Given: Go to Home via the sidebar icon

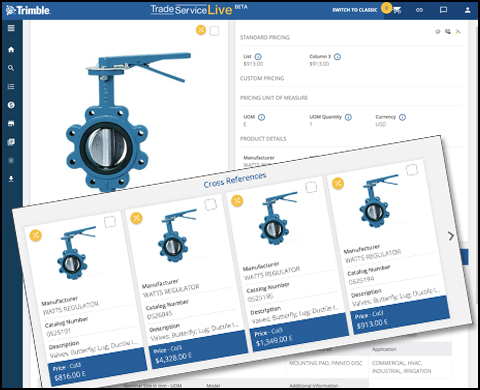Looking at the screenshot, I should pyautogui.click(x=11, y=50).
